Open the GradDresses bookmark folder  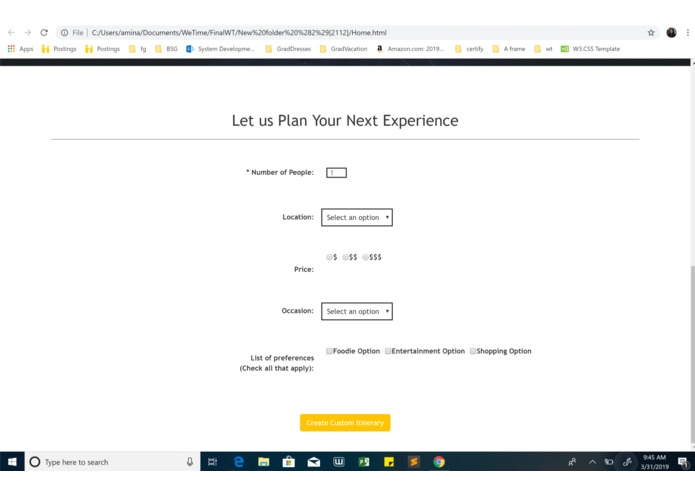[x=288, y=49]
